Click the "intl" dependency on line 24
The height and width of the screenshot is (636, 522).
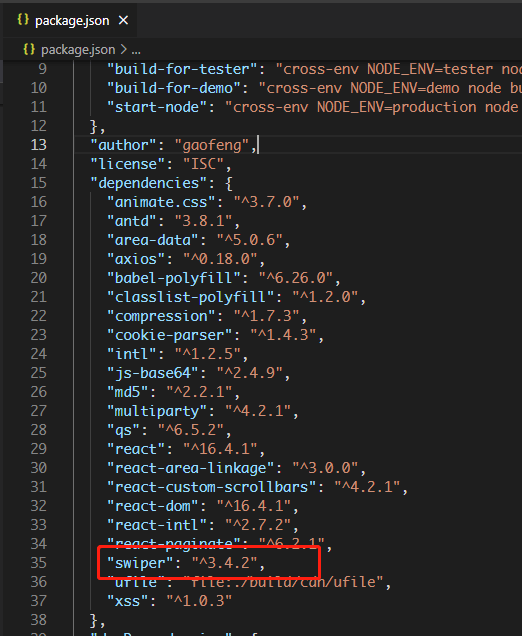132,354
